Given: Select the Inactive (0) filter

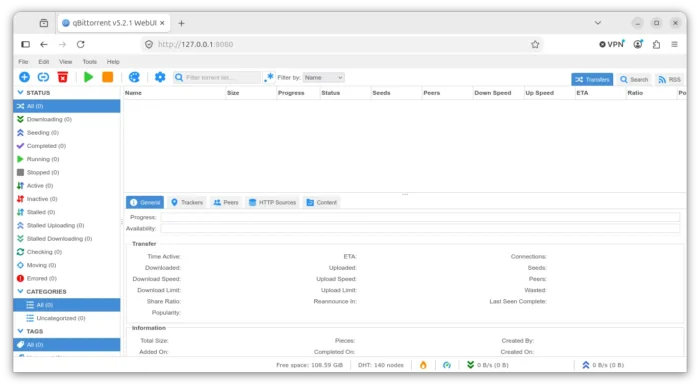Looking at the screenshot, I should [x=67, y=199].
